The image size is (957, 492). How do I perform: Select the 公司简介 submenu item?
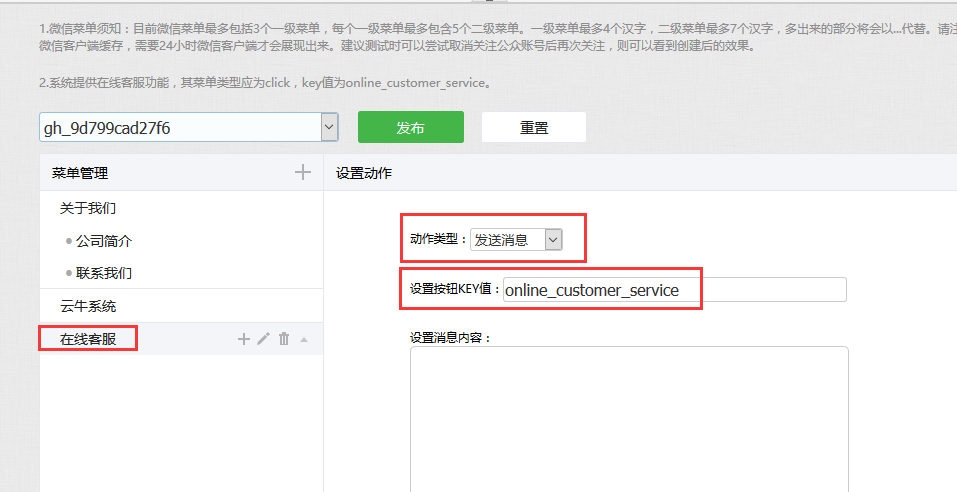click(104, 241)
